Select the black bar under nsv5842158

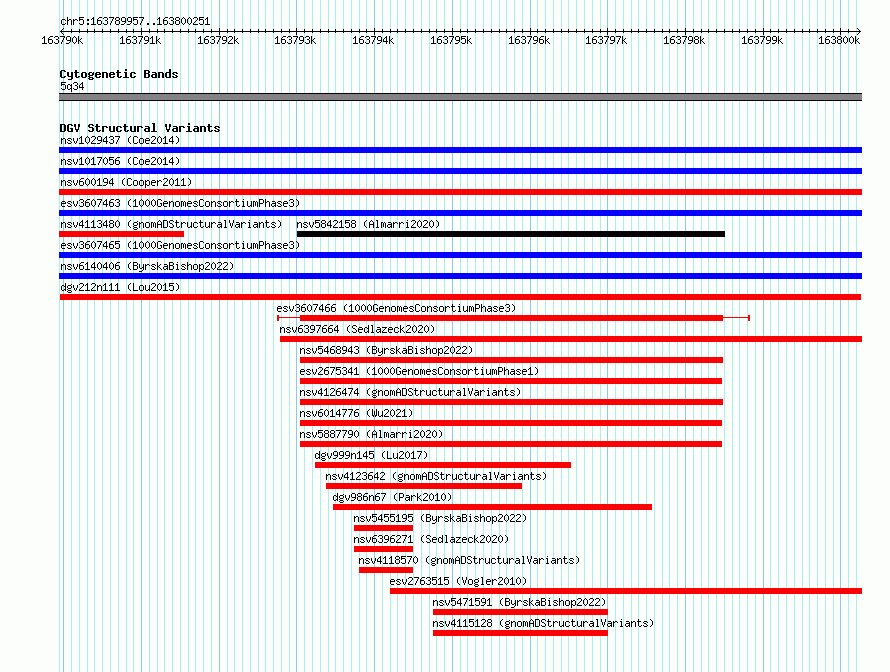(510, 234)
